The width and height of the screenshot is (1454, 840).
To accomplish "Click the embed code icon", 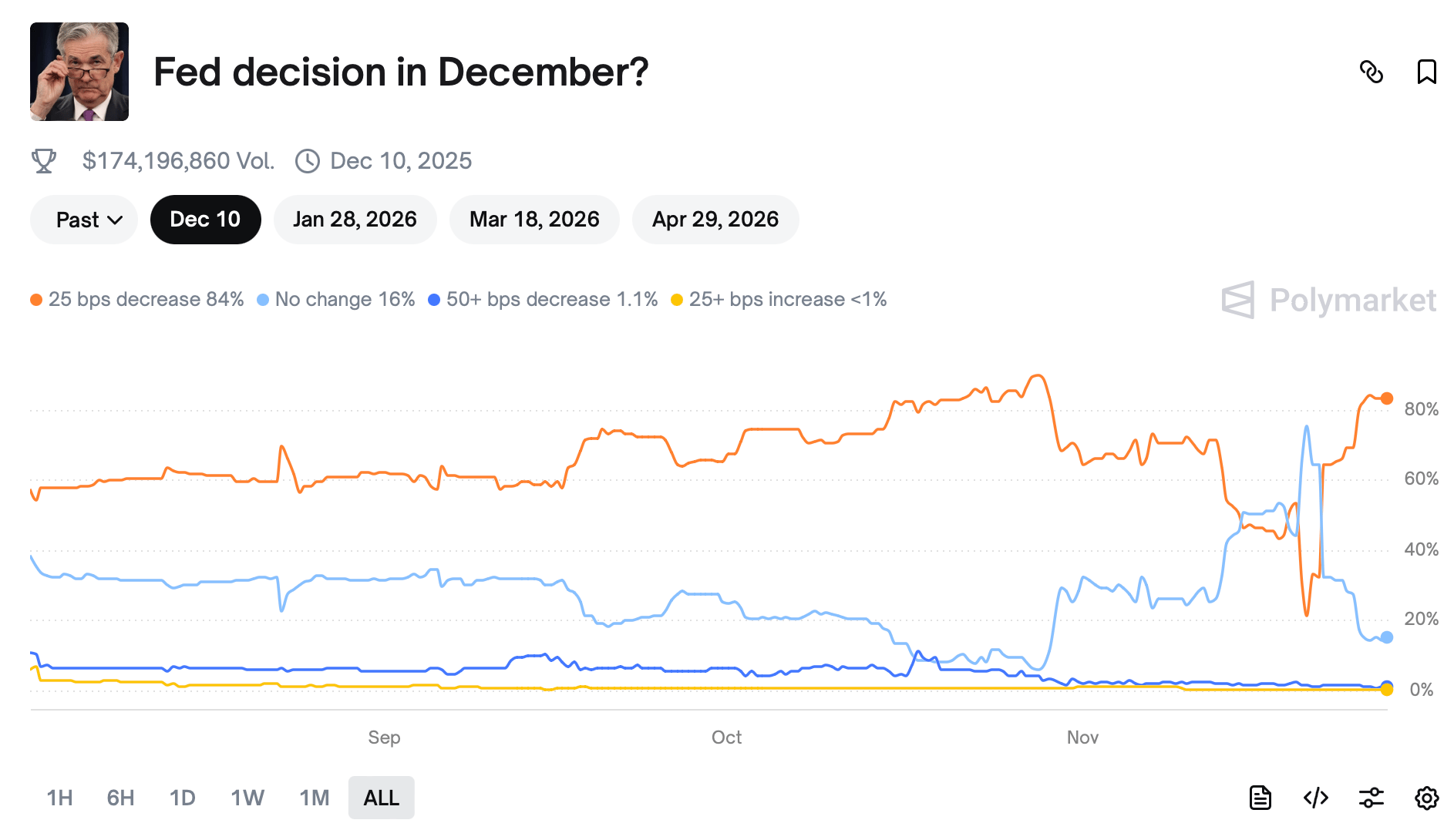I will [x=1315, y=798].
